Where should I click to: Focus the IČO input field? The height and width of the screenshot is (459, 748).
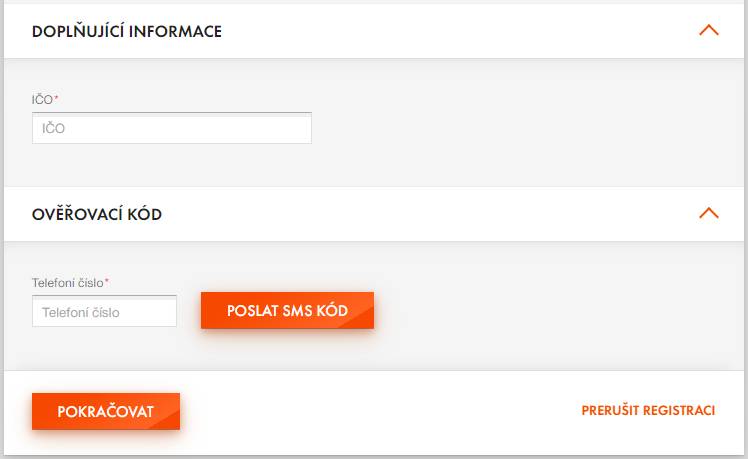point(172,128)
